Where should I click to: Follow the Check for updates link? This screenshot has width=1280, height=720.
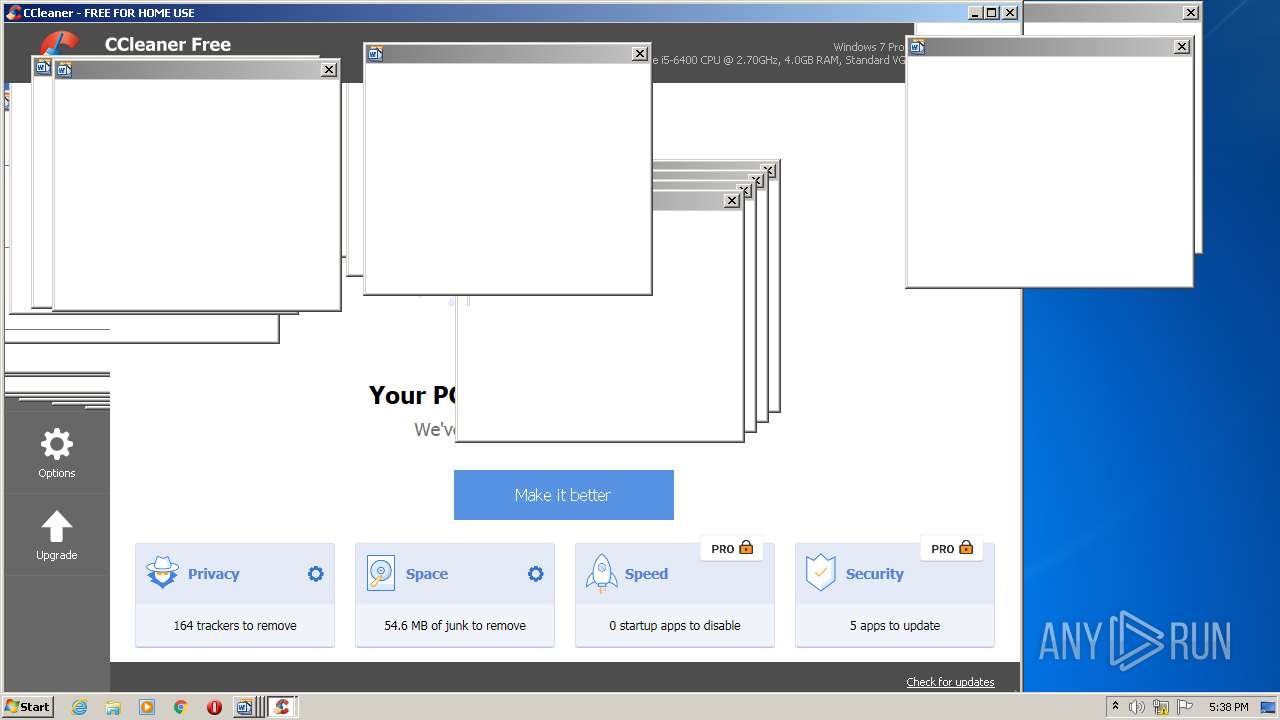(x=950, y=682)
